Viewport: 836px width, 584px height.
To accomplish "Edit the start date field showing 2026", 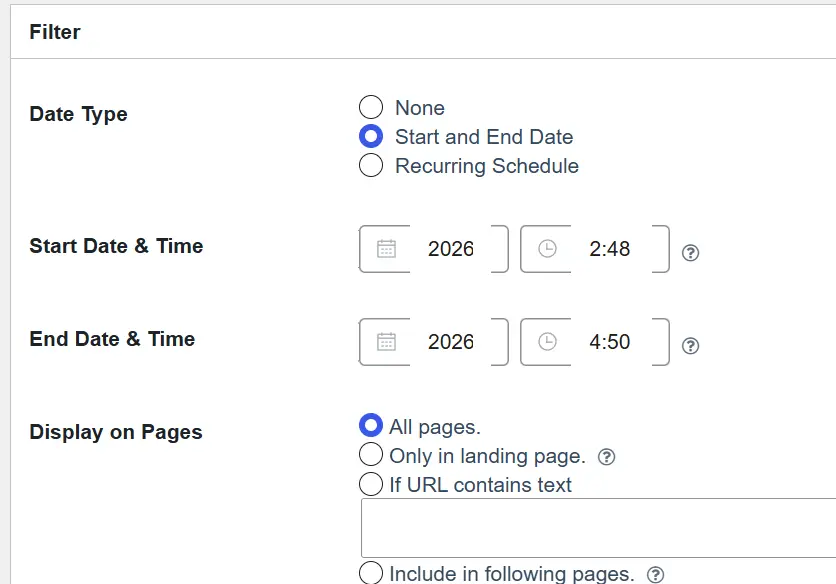I will tap(451, 249).
